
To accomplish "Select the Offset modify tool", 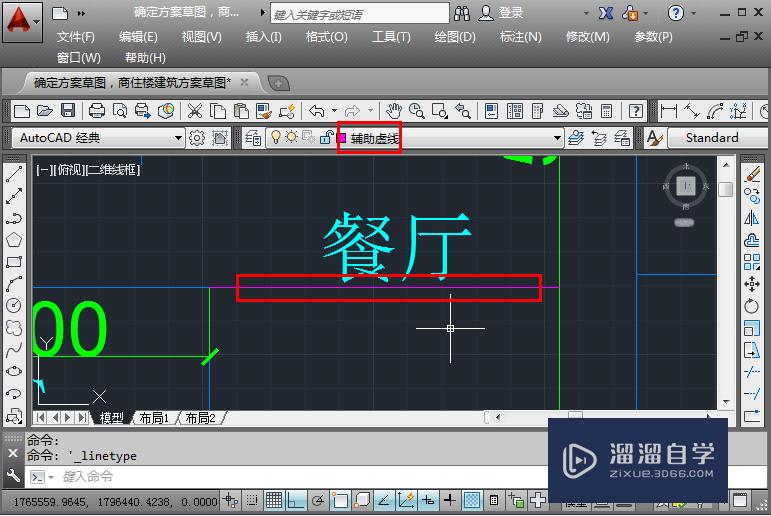I will tap(752, 240).
